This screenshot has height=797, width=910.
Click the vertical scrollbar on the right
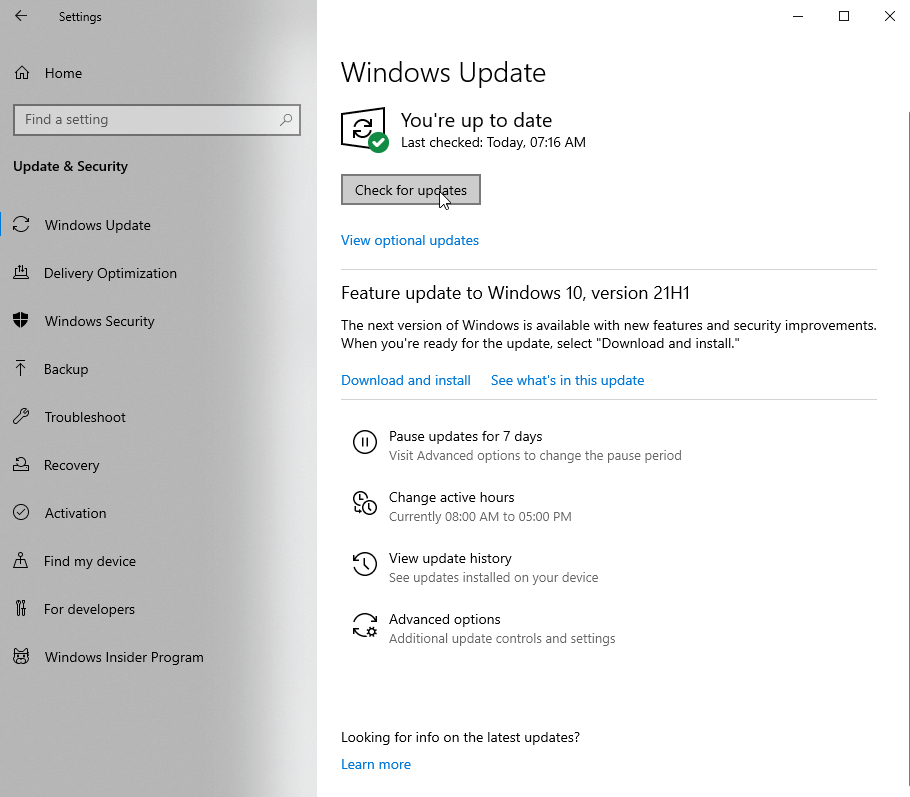pos(905,300)
